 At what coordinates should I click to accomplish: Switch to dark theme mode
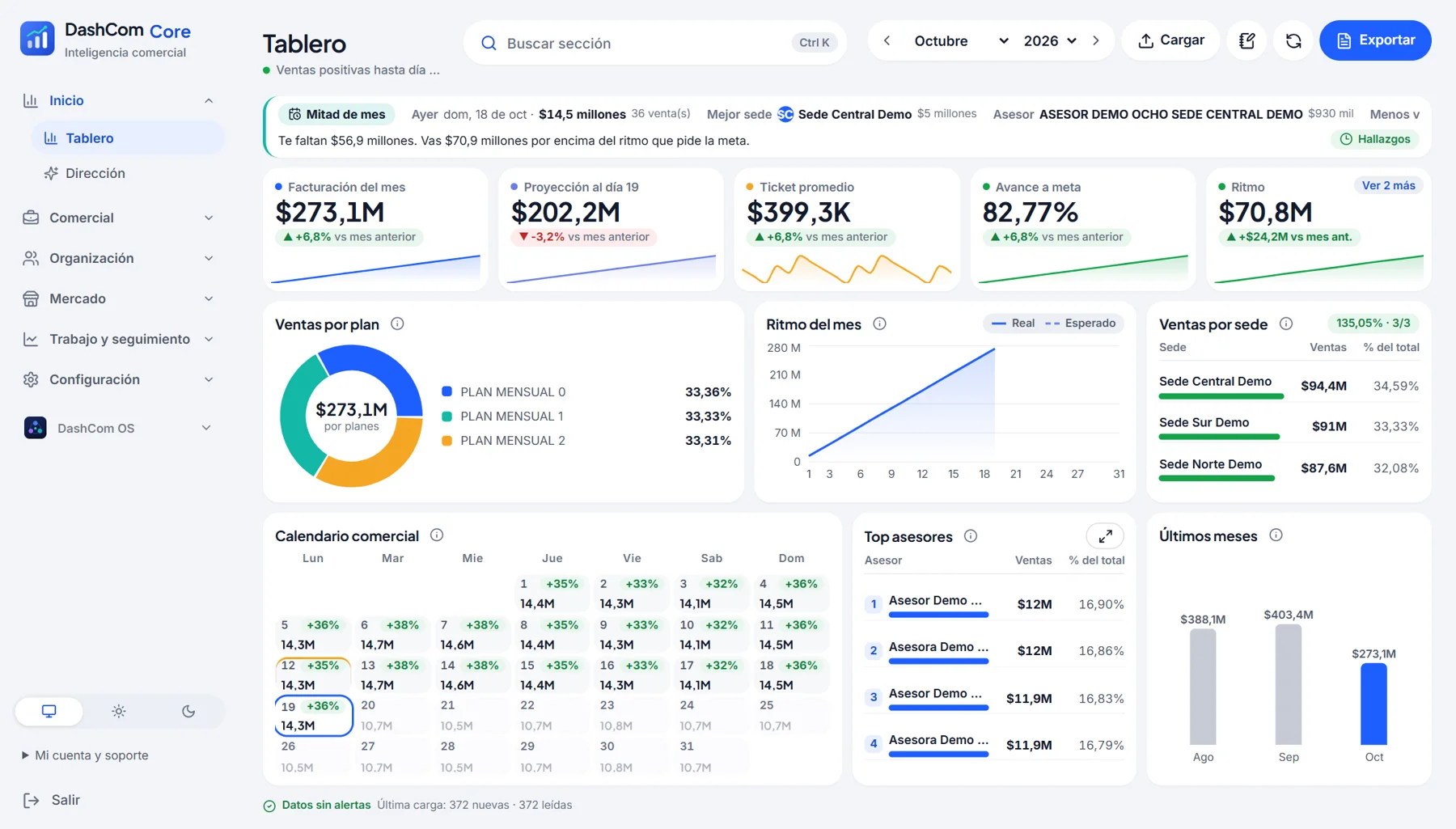[188, 711]
